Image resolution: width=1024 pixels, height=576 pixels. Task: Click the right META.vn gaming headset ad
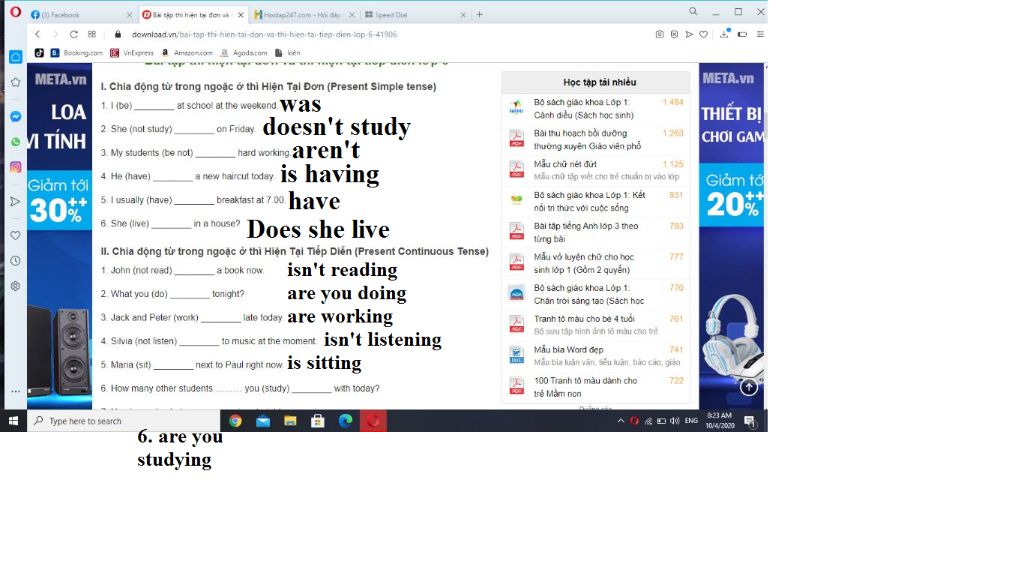point(731,235)
